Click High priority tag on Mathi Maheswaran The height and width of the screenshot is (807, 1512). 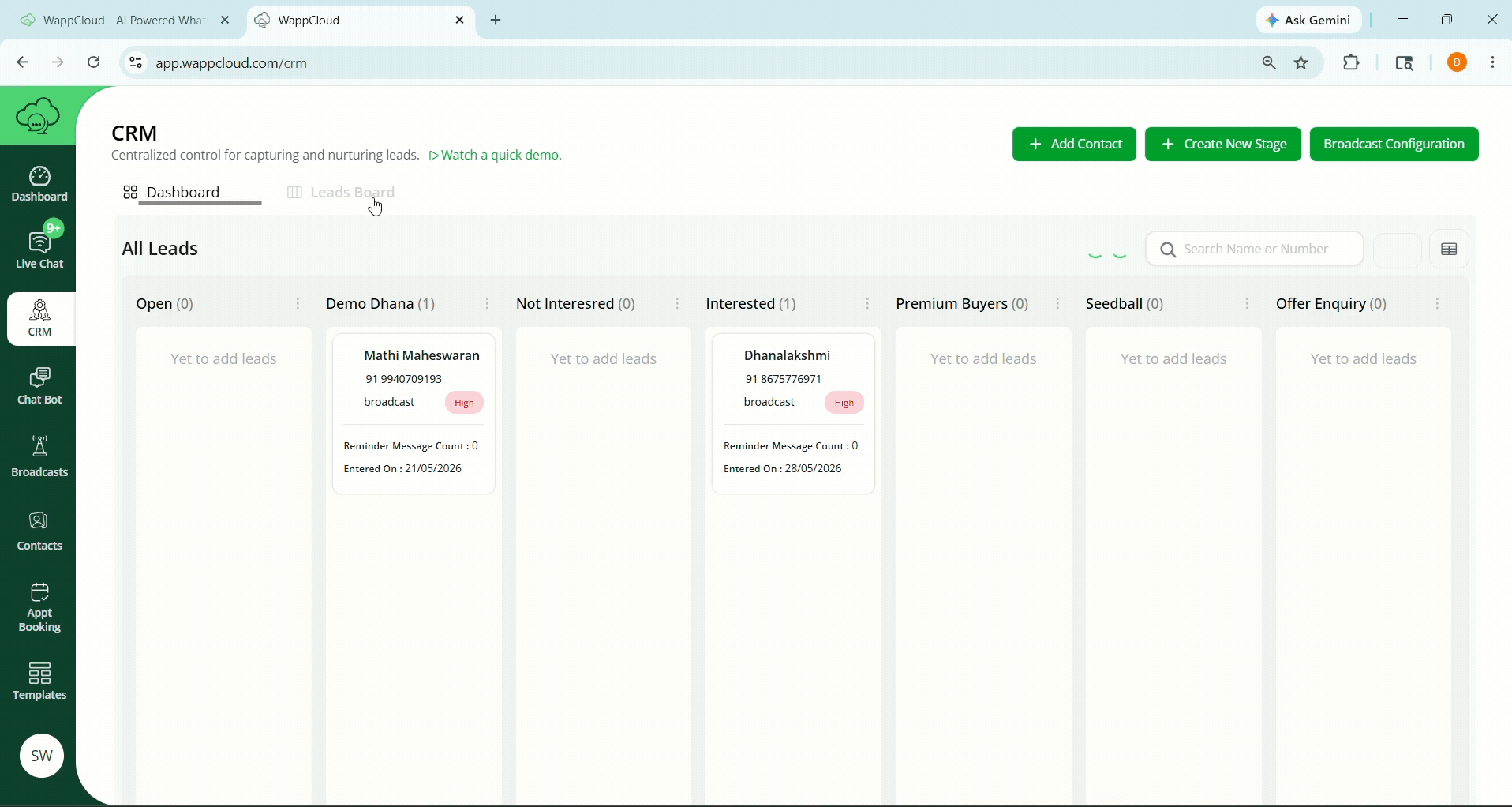pos(465,403)
